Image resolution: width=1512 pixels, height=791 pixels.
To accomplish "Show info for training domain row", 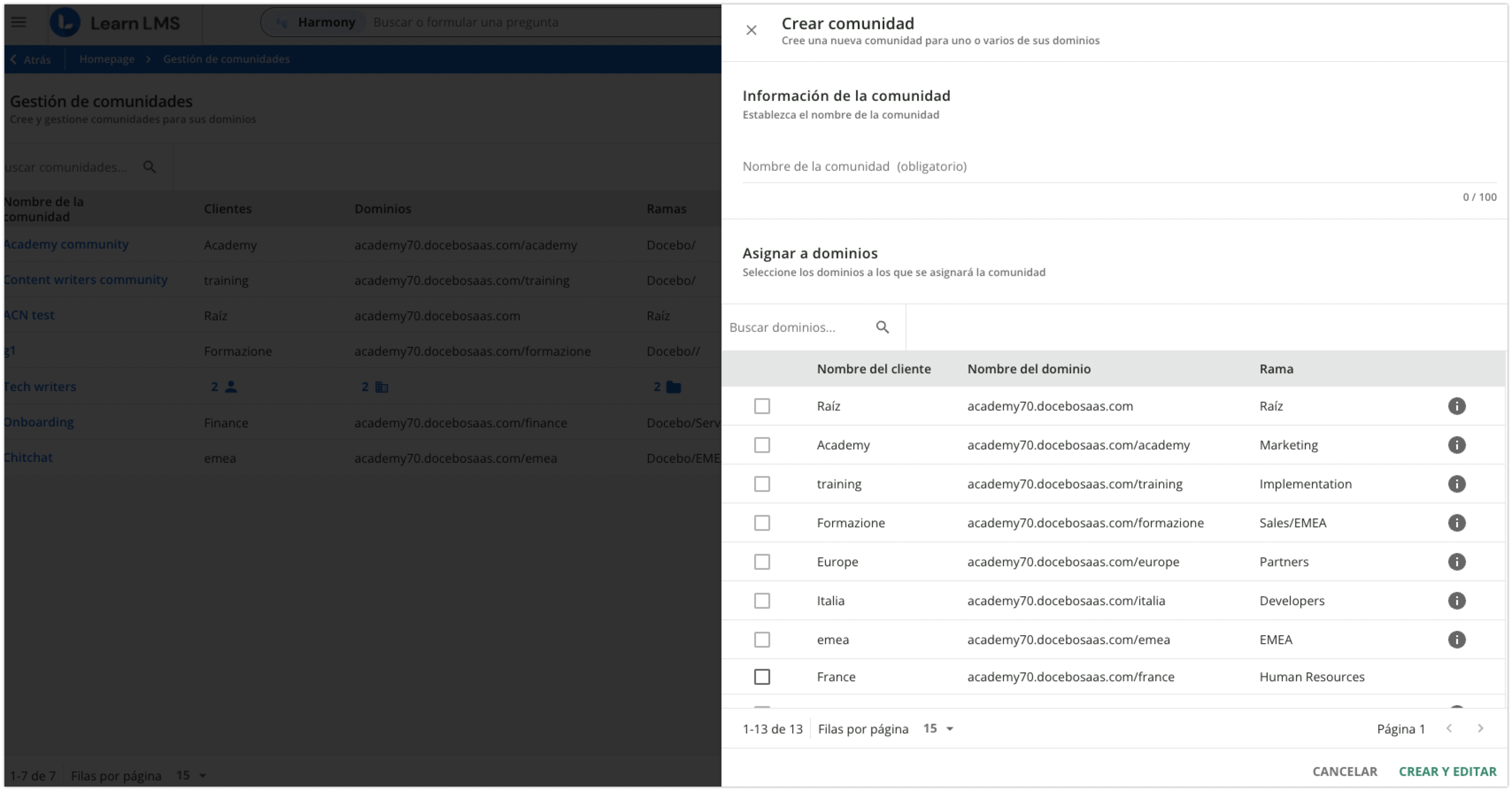I will [x=1456, y=484].
